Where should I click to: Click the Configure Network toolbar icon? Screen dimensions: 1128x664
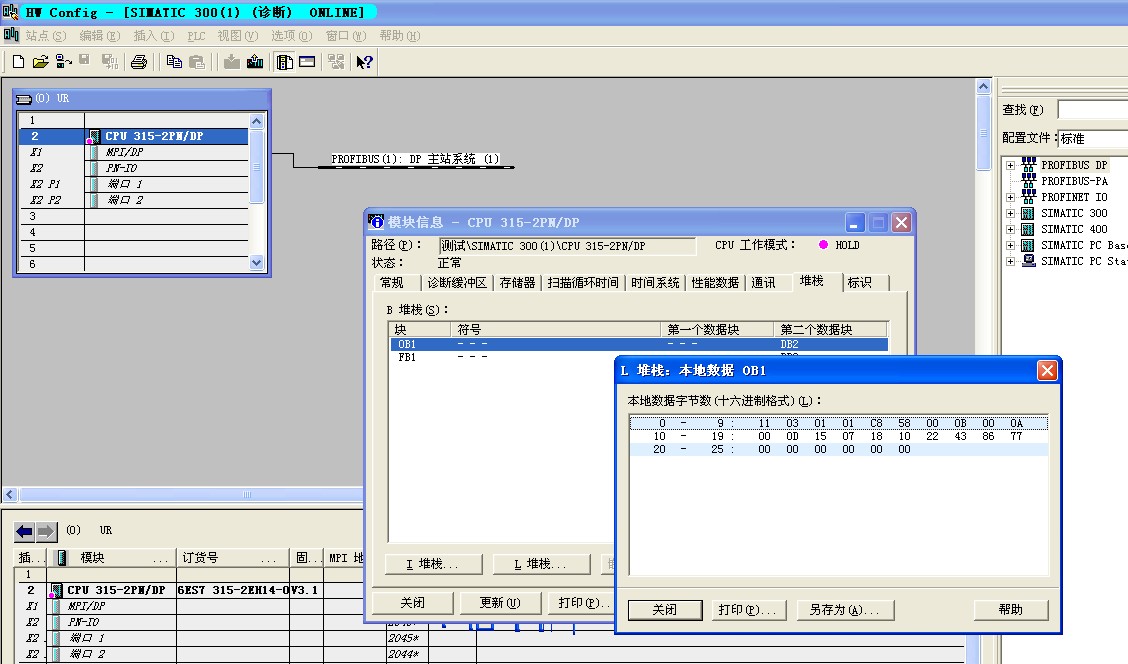pyautogui.click(x=336, y=62)
